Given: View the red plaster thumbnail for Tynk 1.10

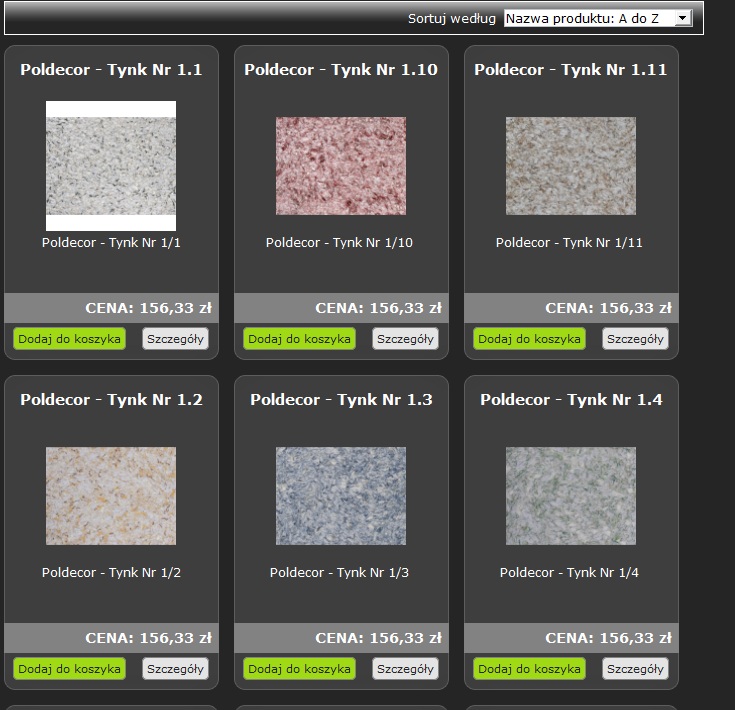Looking at the screenshot, I should [341, 166].
